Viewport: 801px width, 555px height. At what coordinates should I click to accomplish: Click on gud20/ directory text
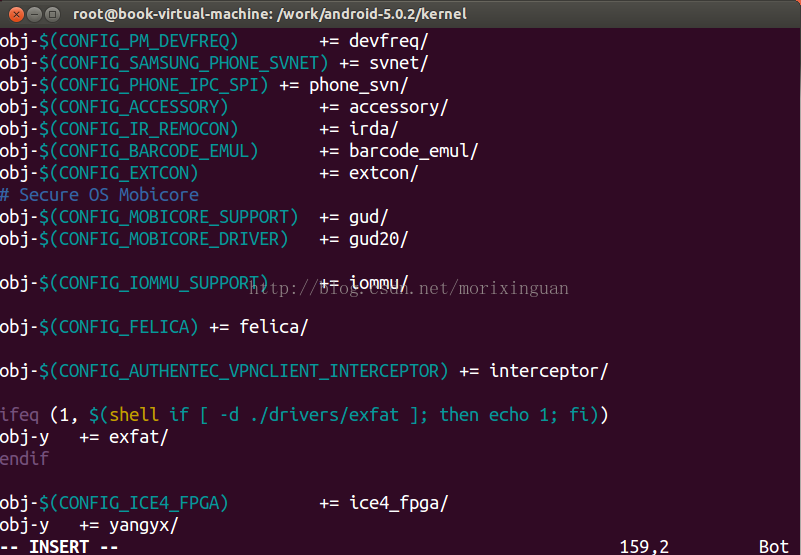point(379,239)
